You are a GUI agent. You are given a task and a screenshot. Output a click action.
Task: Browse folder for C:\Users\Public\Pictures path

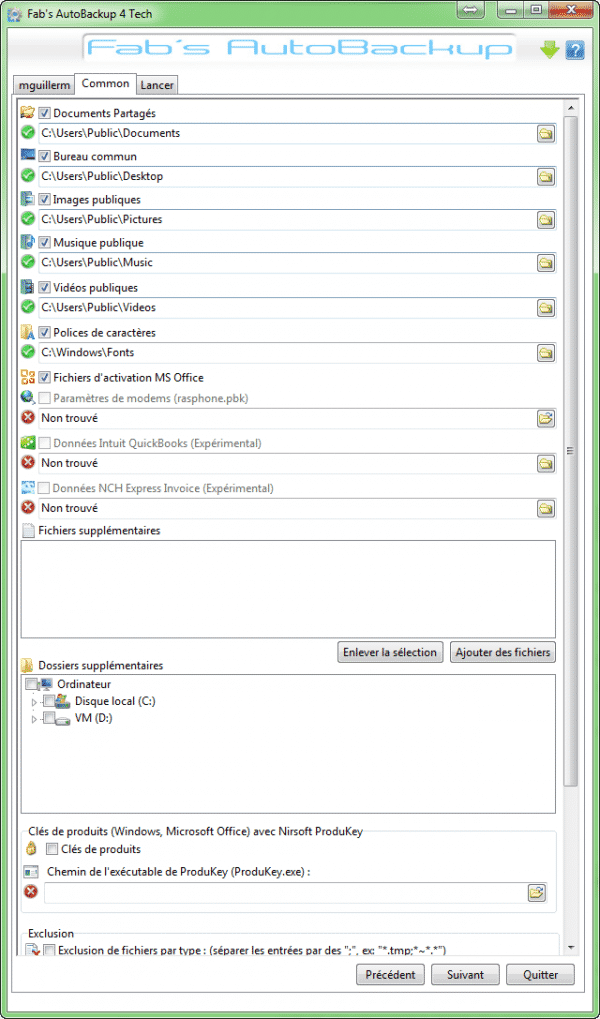[x=545, y=220]
